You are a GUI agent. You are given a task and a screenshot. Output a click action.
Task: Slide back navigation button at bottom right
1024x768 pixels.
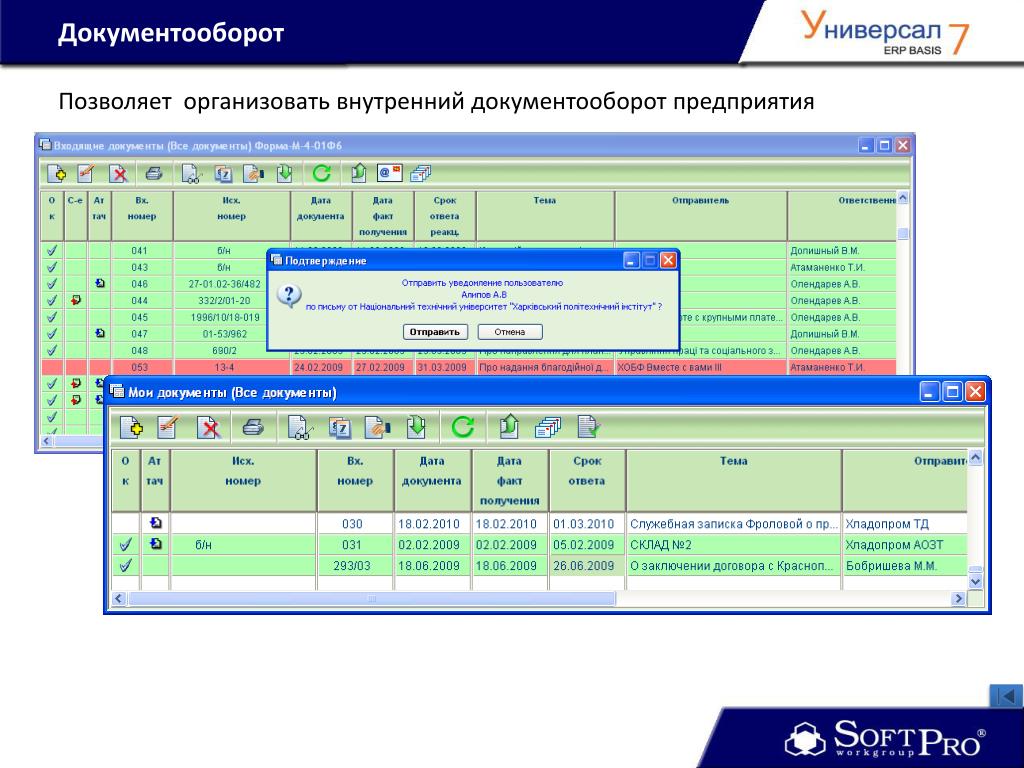(x=1006, y=696)
